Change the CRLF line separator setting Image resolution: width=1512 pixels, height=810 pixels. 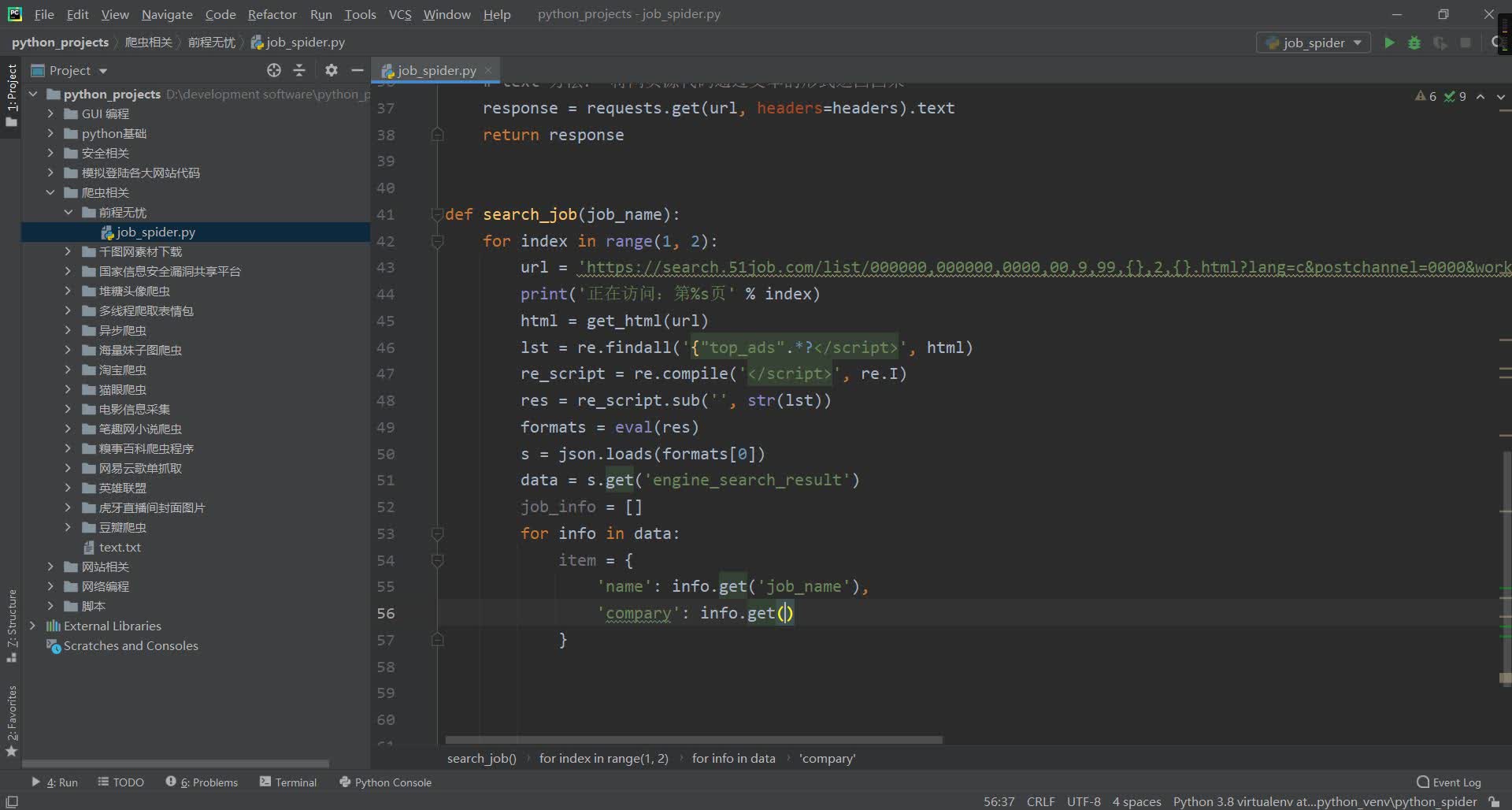click(1040, 801)
